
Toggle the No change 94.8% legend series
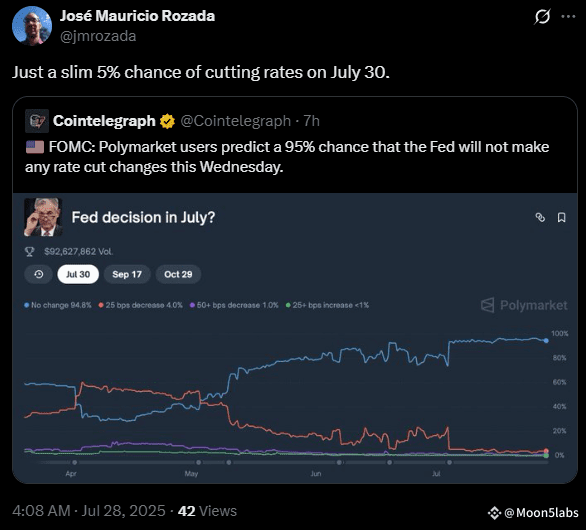(58, 305)
